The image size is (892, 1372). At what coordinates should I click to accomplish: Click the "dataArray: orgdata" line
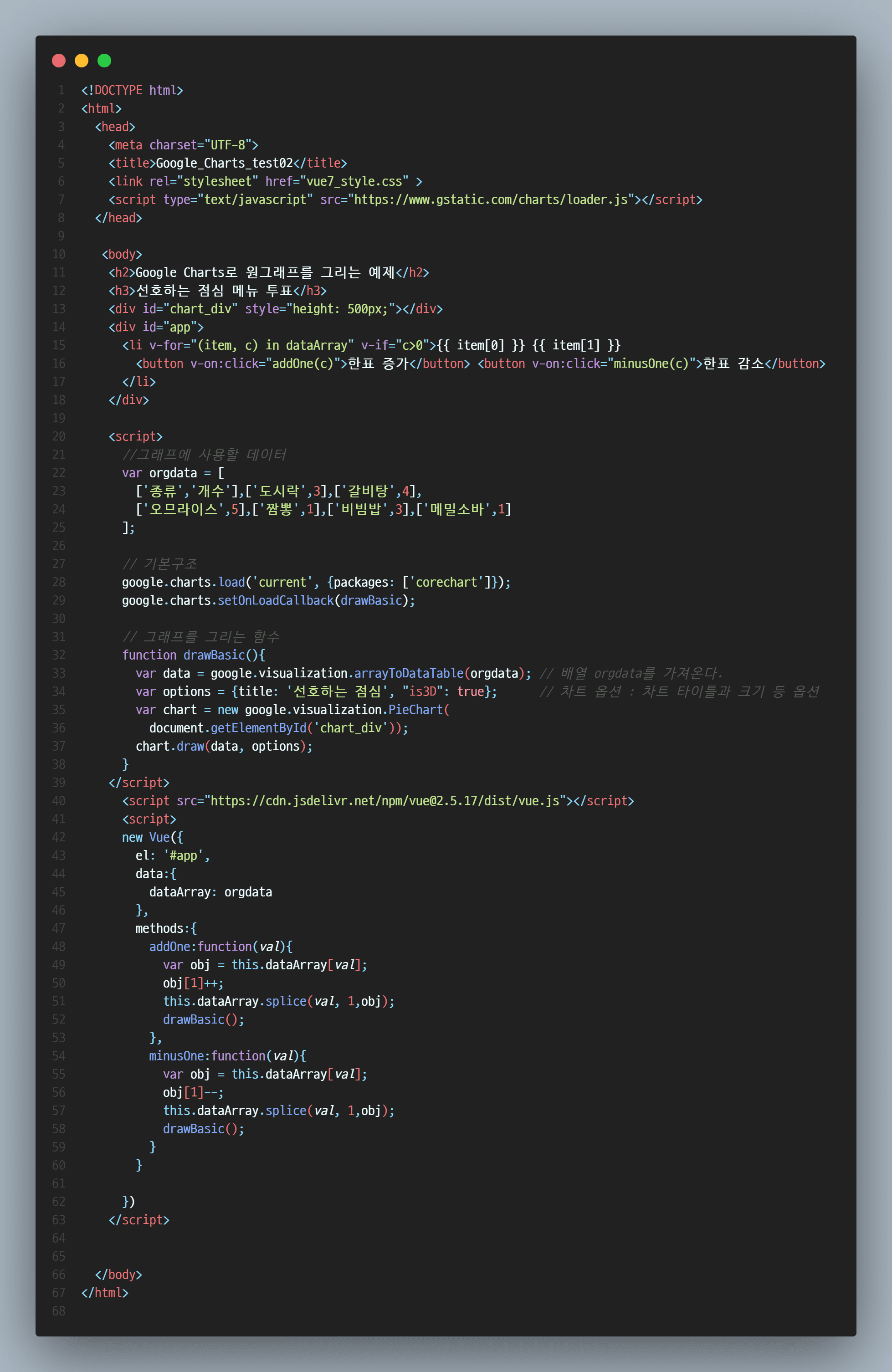coord(210,892)
